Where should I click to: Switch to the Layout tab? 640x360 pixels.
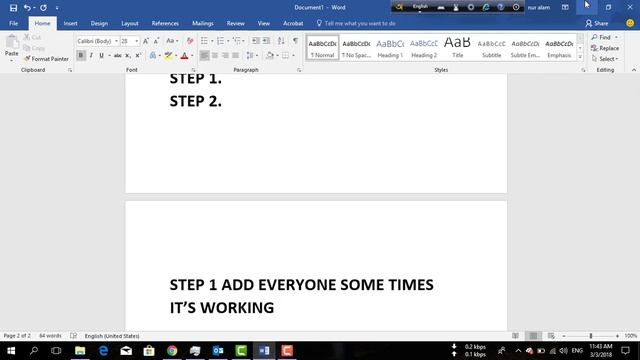[130, 24]
